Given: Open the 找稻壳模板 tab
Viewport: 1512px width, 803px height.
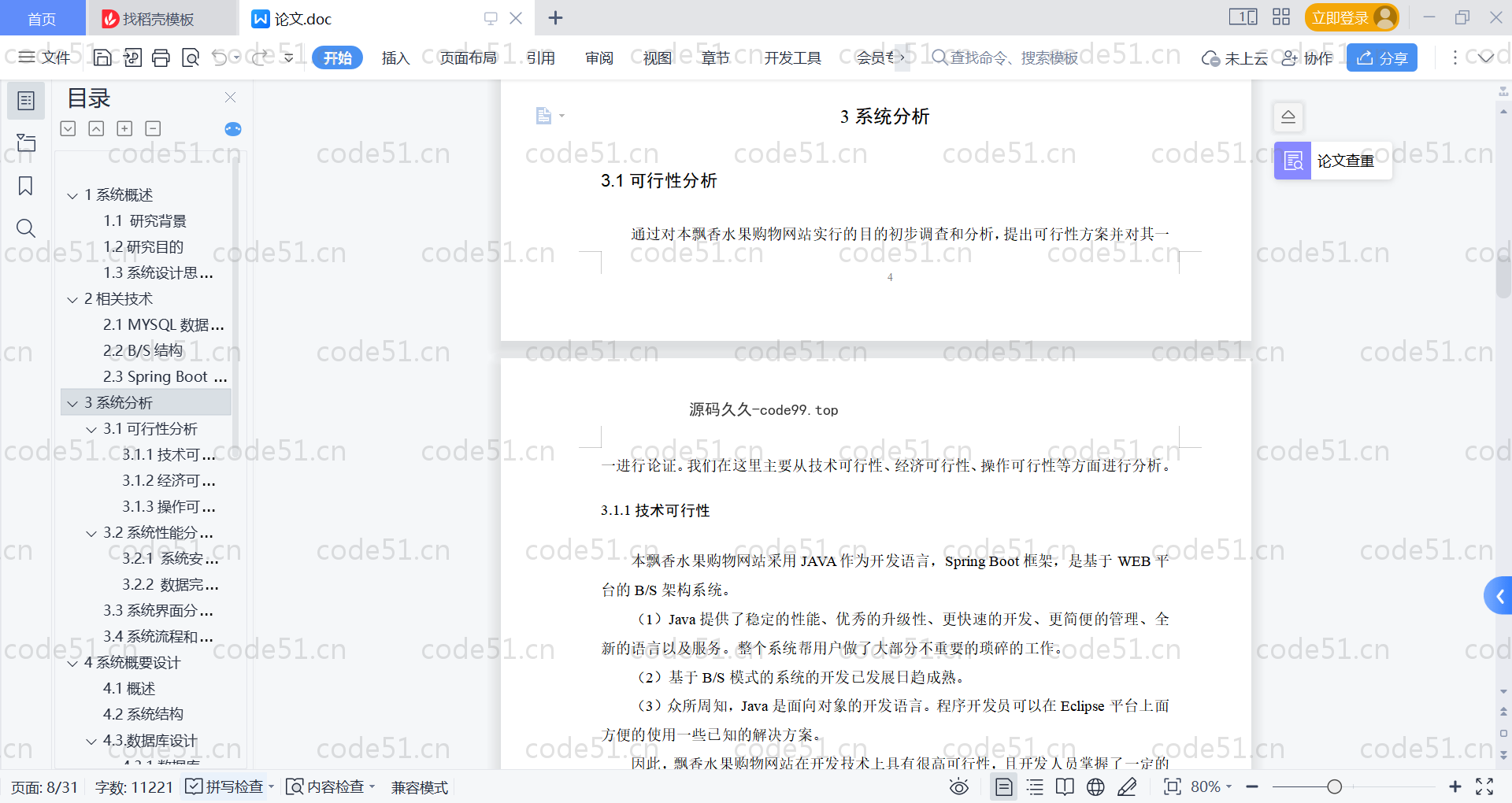Looking at the screenshot, I should [x=161, y=18].
